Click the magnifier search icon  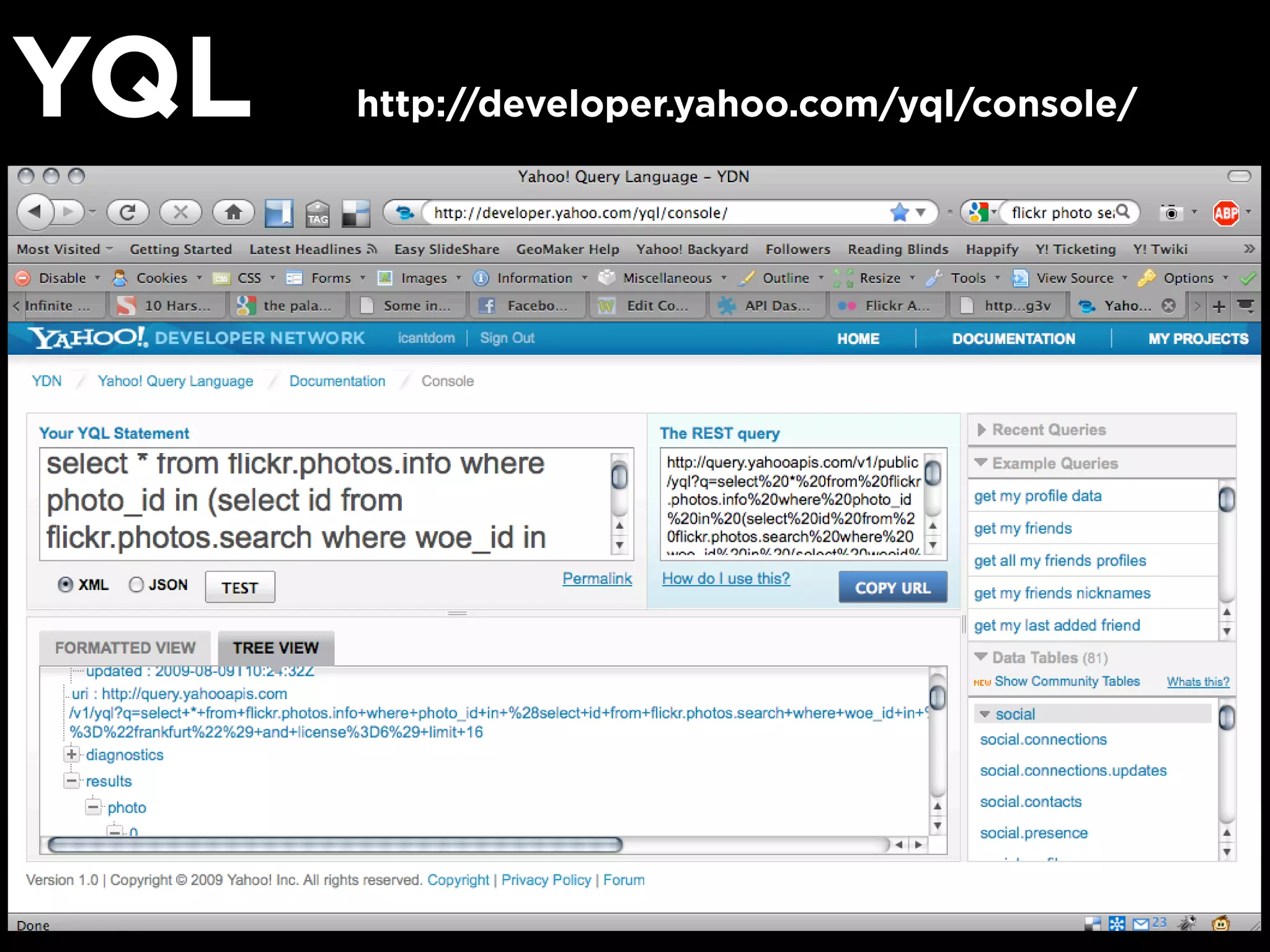[x=1123, y=212]
